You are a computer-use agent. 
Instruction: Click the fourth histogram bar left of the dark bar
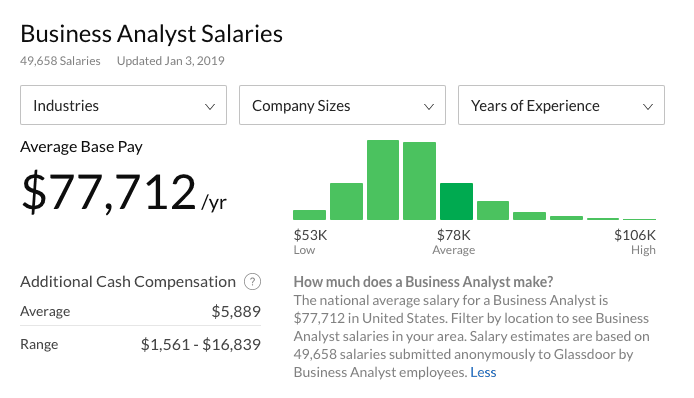point(419,181)
